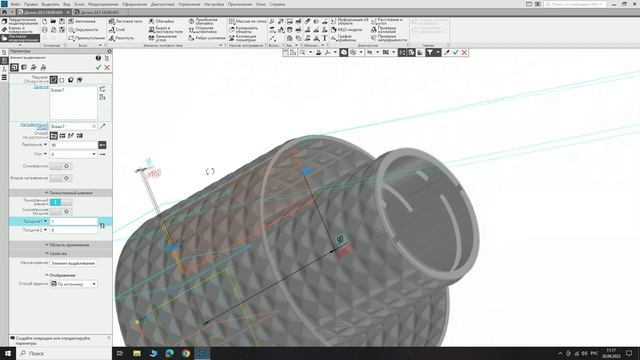Click the Направляющий объект link

[35, 126]
